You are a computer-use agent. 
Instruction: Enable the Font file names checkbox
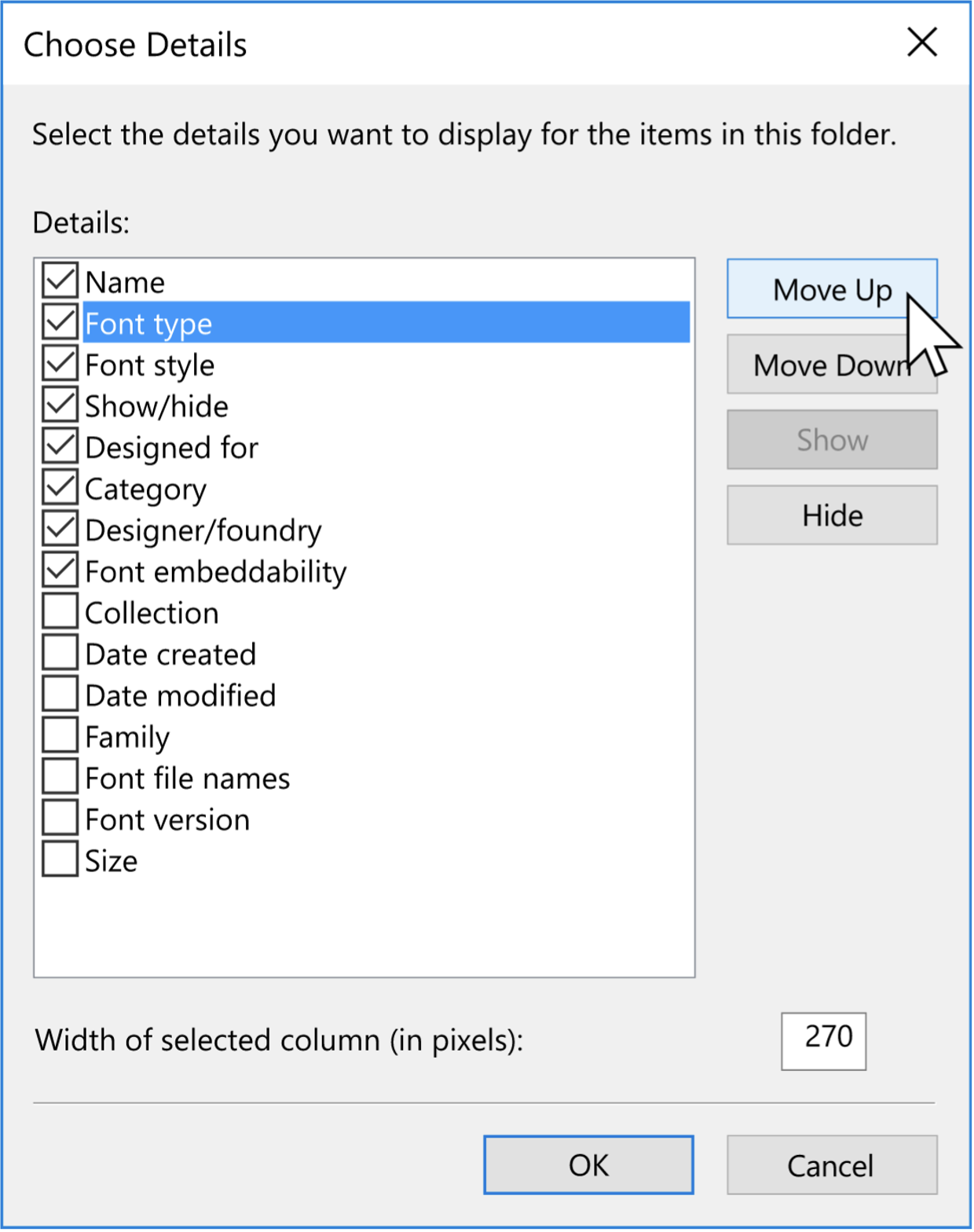pos(59,776)
